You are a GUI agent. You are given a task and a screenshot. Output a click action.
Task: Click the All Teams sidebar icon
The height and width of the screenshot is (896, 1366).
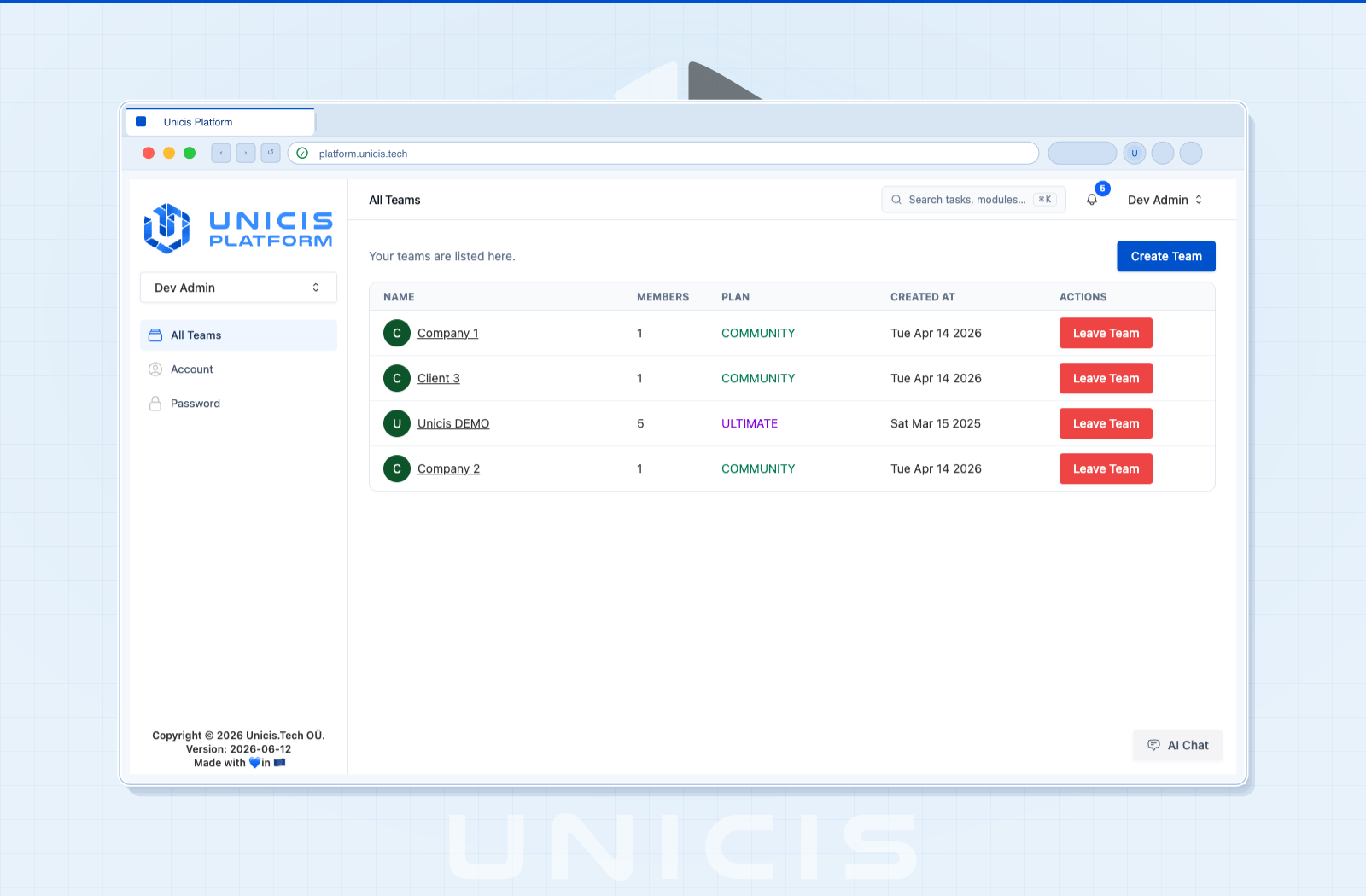tap(155, 335)
